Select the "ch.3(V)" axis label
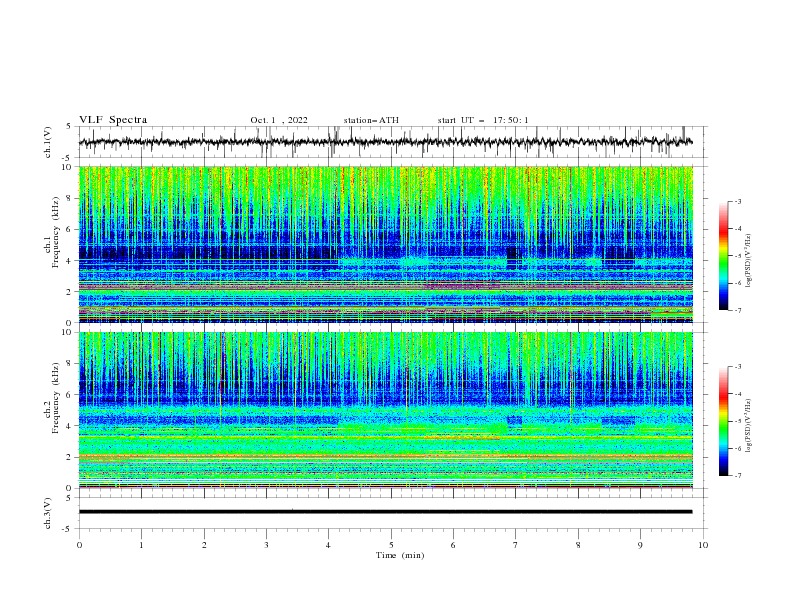The image size is (792, 612). 48,513
